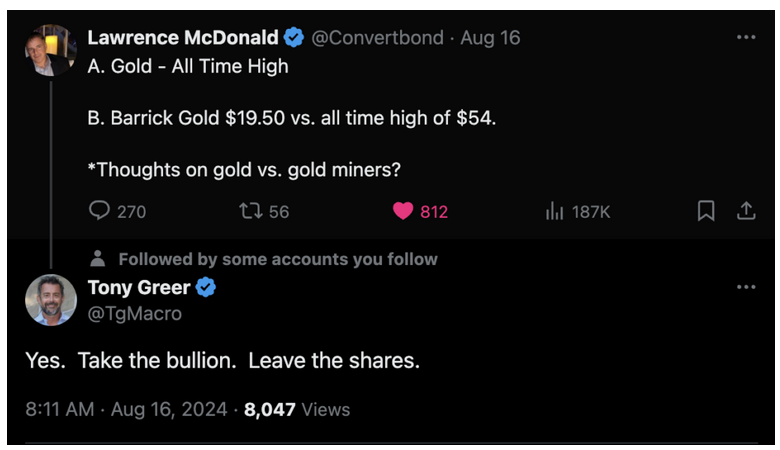Share Lawrence McDonald's tweet
This screenshot has width=780, height=450.
tap(745, 211)
